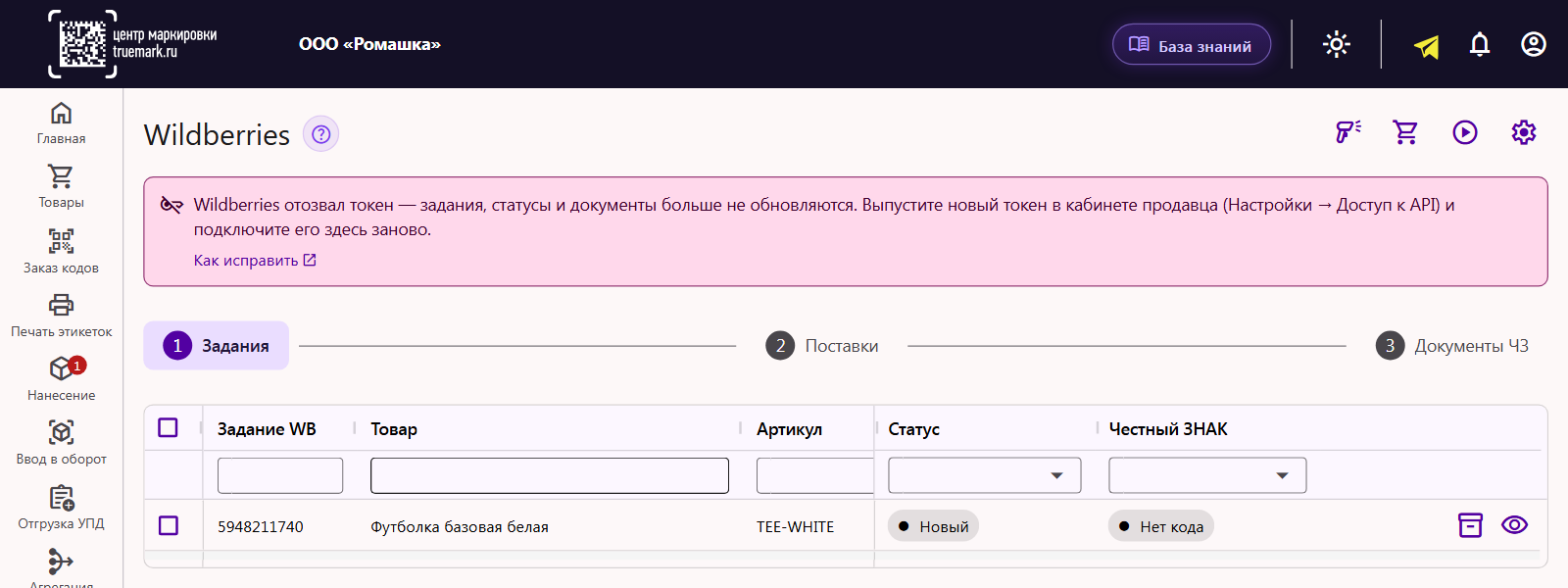Open Wildberries settings gear
The image size is (1568, 588).
pyautogui.click(x=1524, y=132)
